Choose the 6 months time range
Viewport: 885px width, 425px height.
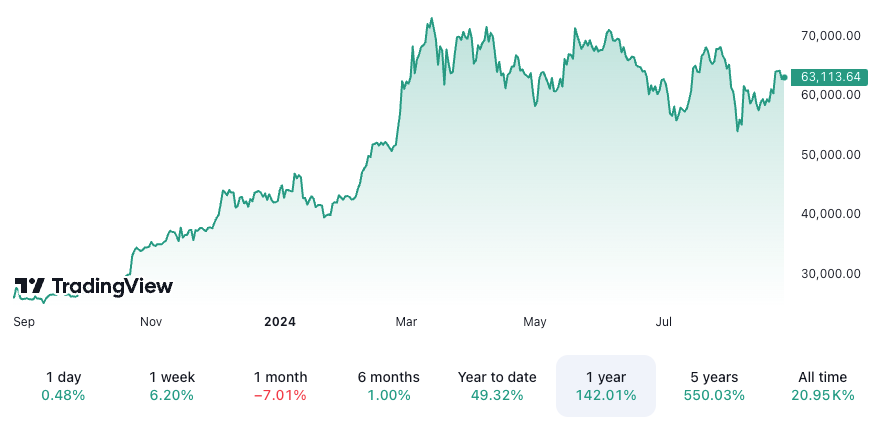[388, 385]
